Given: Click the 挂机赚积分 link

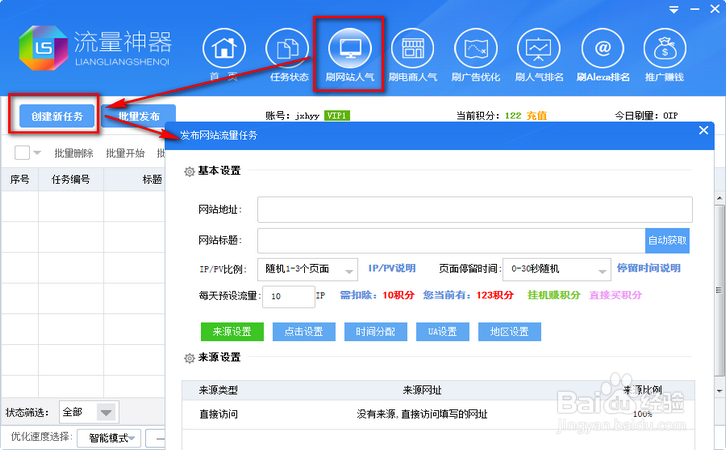Looking at the screenshot, I should tap(554, 295).
